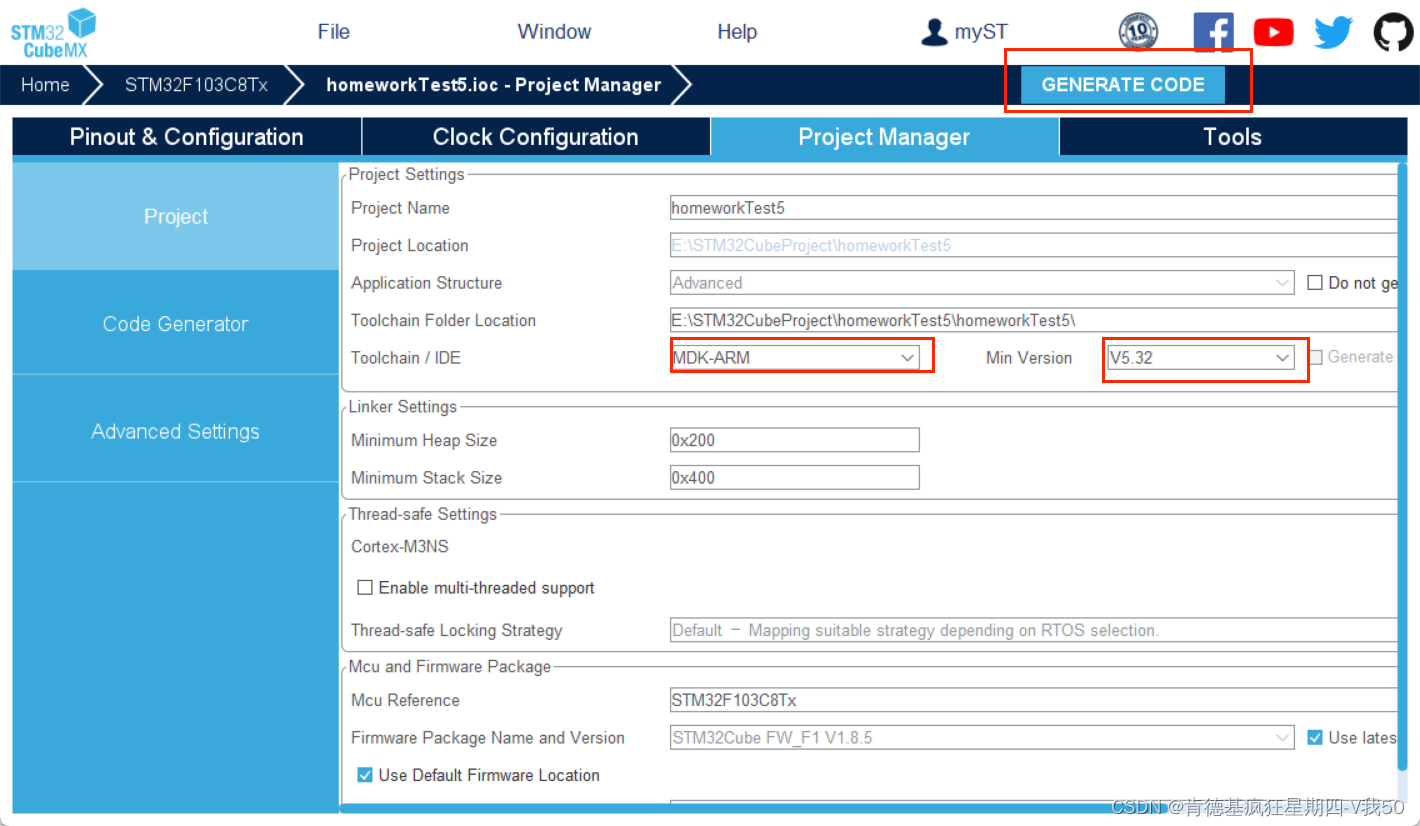This screenshot has width=1420, height=826.
Task: Toggle the Do not generate checkbox
Action: coord(1315,283)
